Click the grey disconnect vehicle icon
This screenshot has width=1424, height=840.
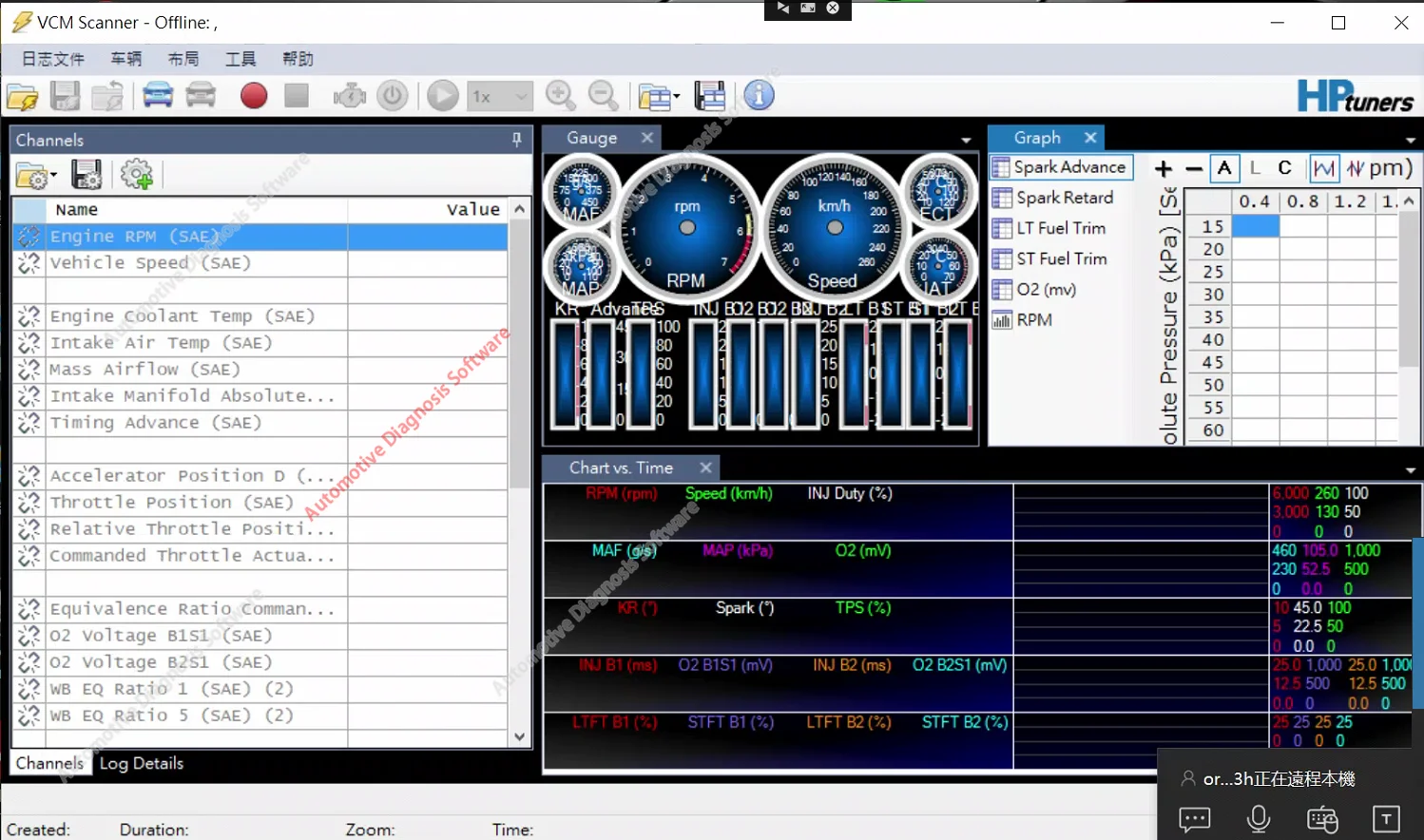[x=201, y=95]
